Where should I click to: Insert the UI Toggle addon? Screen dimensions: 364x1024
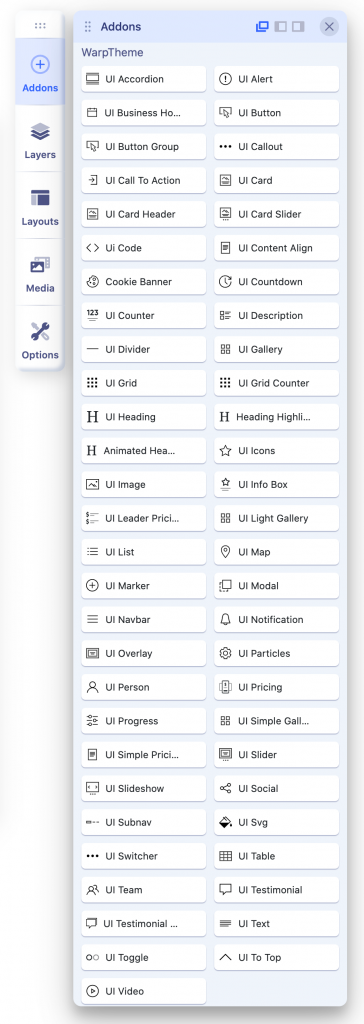click(144, 957)
